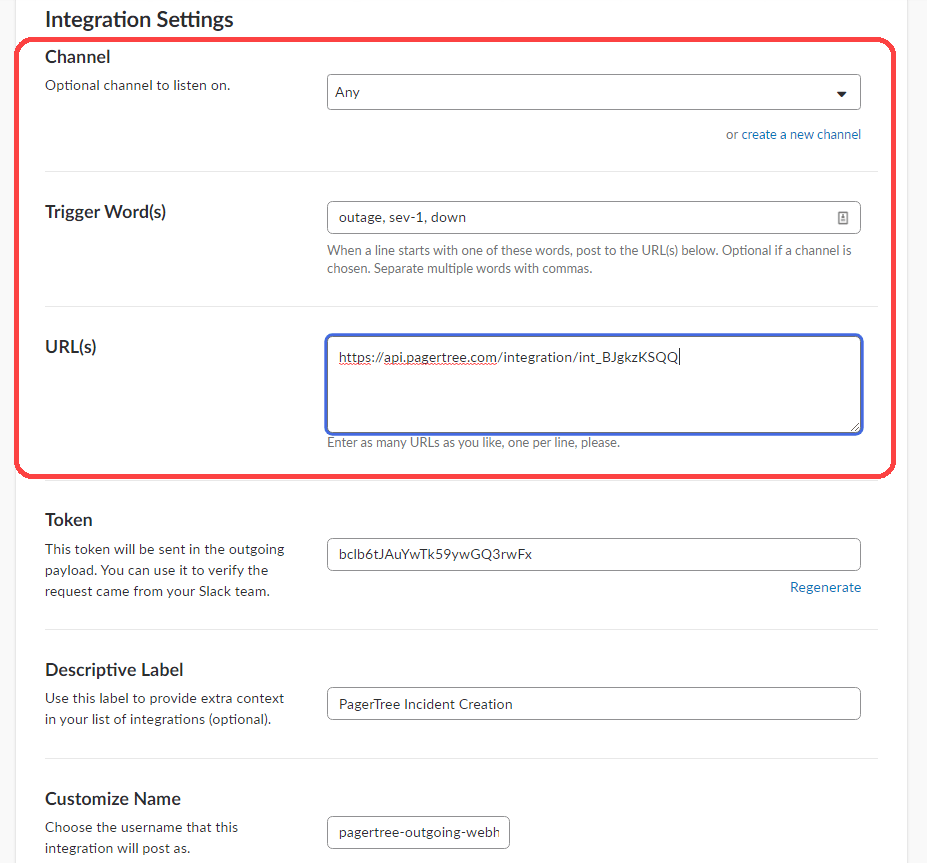
Task: Click the Channel dropdown arrow
Action: tap(841, 93)
